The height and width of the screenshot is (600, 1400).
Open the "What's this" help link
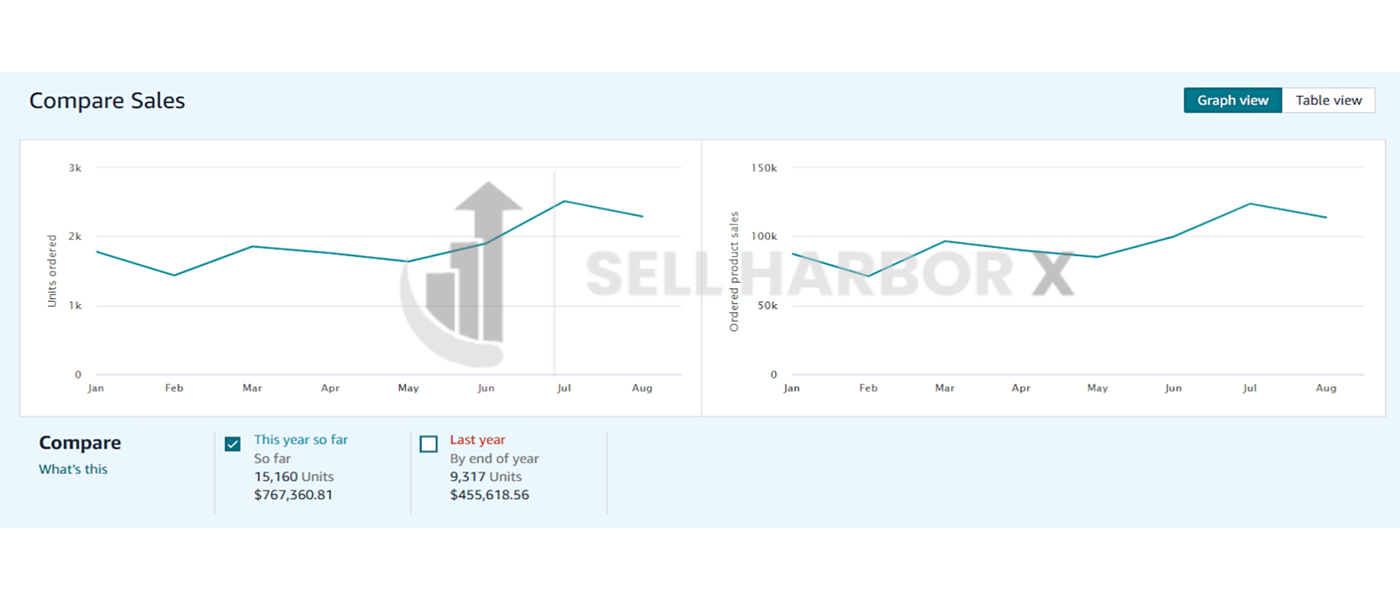click(73, 469)
